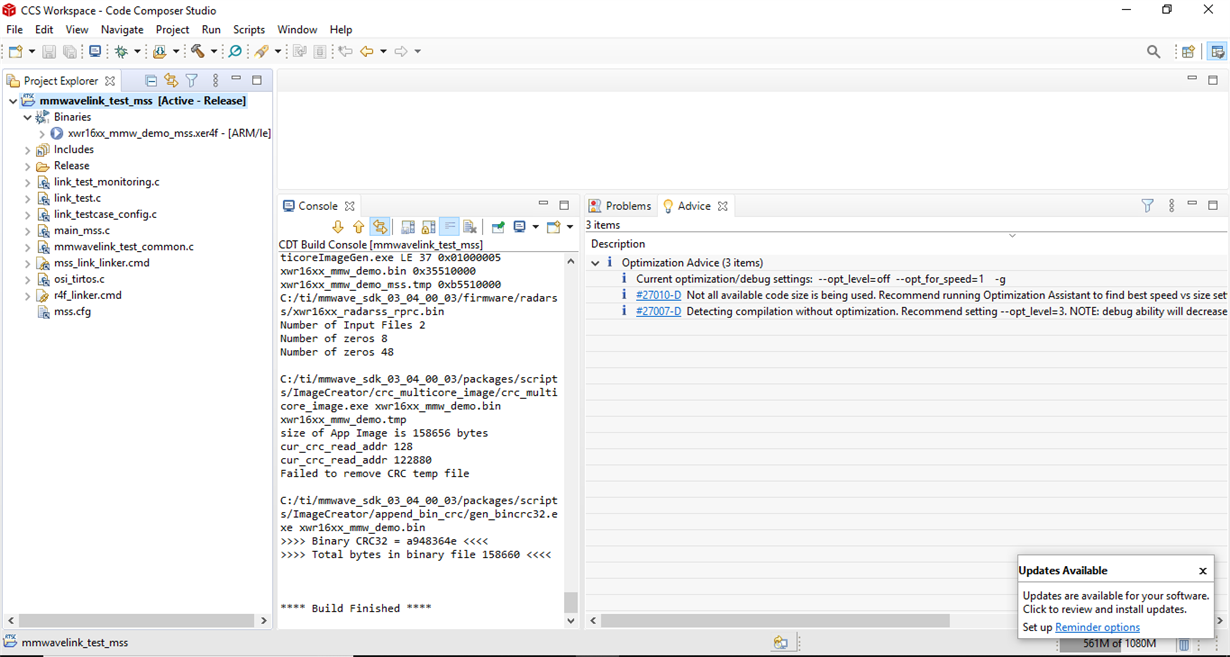The width and height of the screenshot is (1230, 657).
Task: Toggle Scroll Lock in Console toolbar
Action: click(428, 227)
